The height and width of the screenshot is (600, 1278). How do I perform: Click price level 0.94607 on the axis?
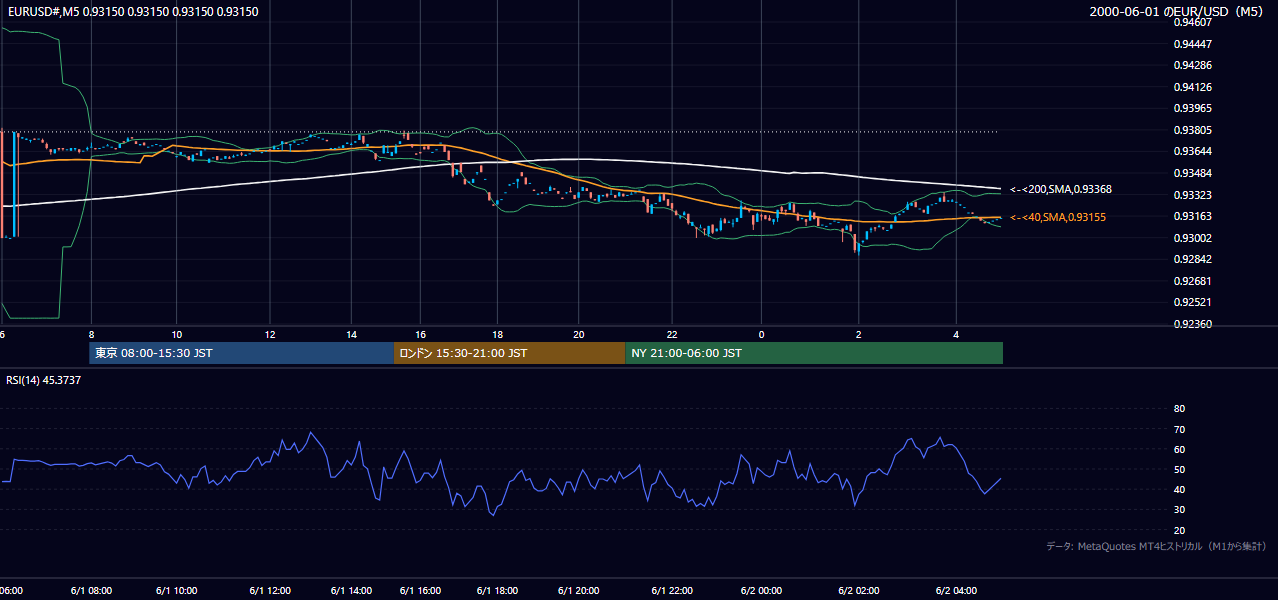pyautogui.click(x=1192, y=22)
